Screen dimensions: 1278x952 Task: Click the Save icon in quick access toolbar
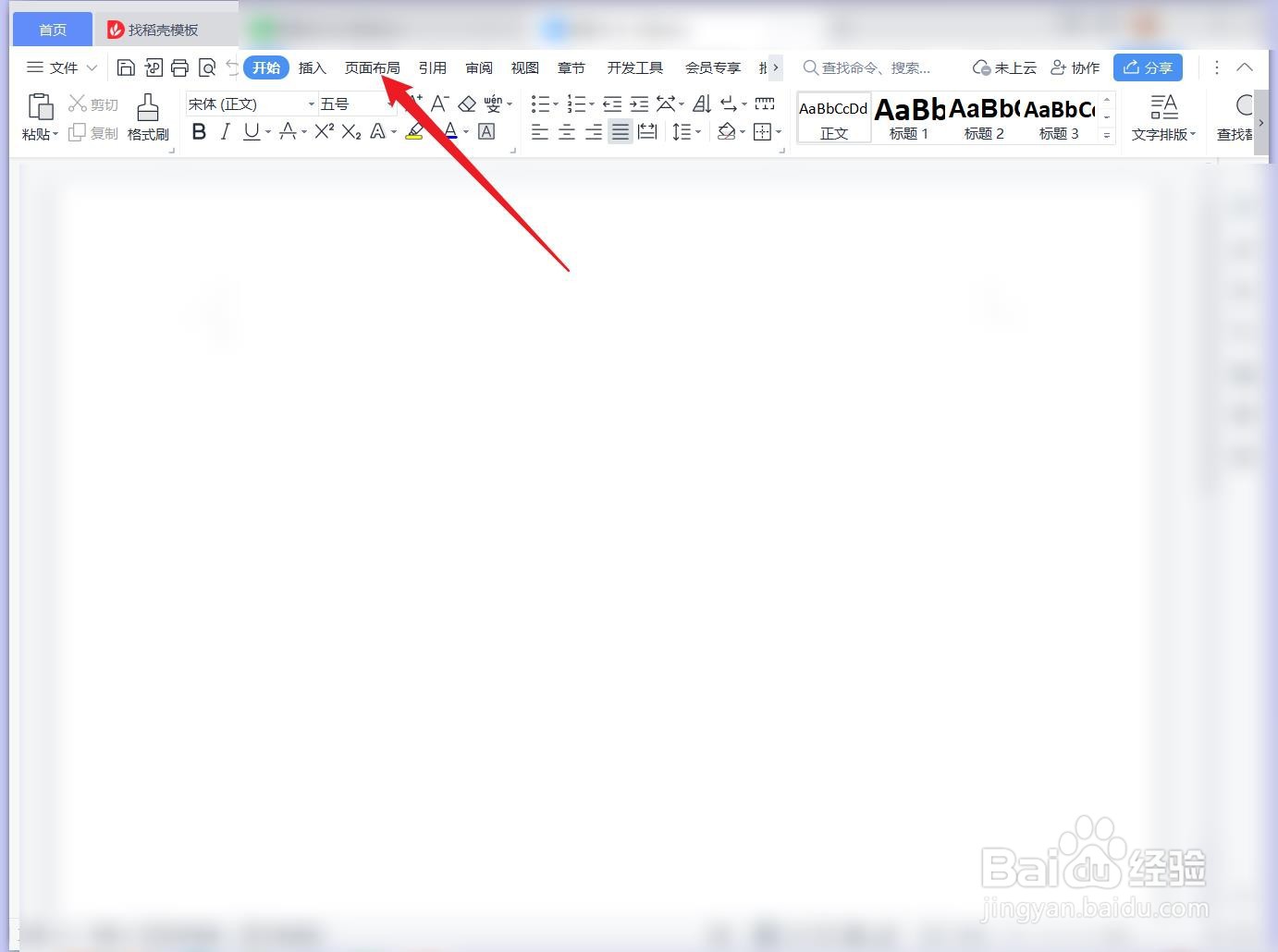pos(126,67)
